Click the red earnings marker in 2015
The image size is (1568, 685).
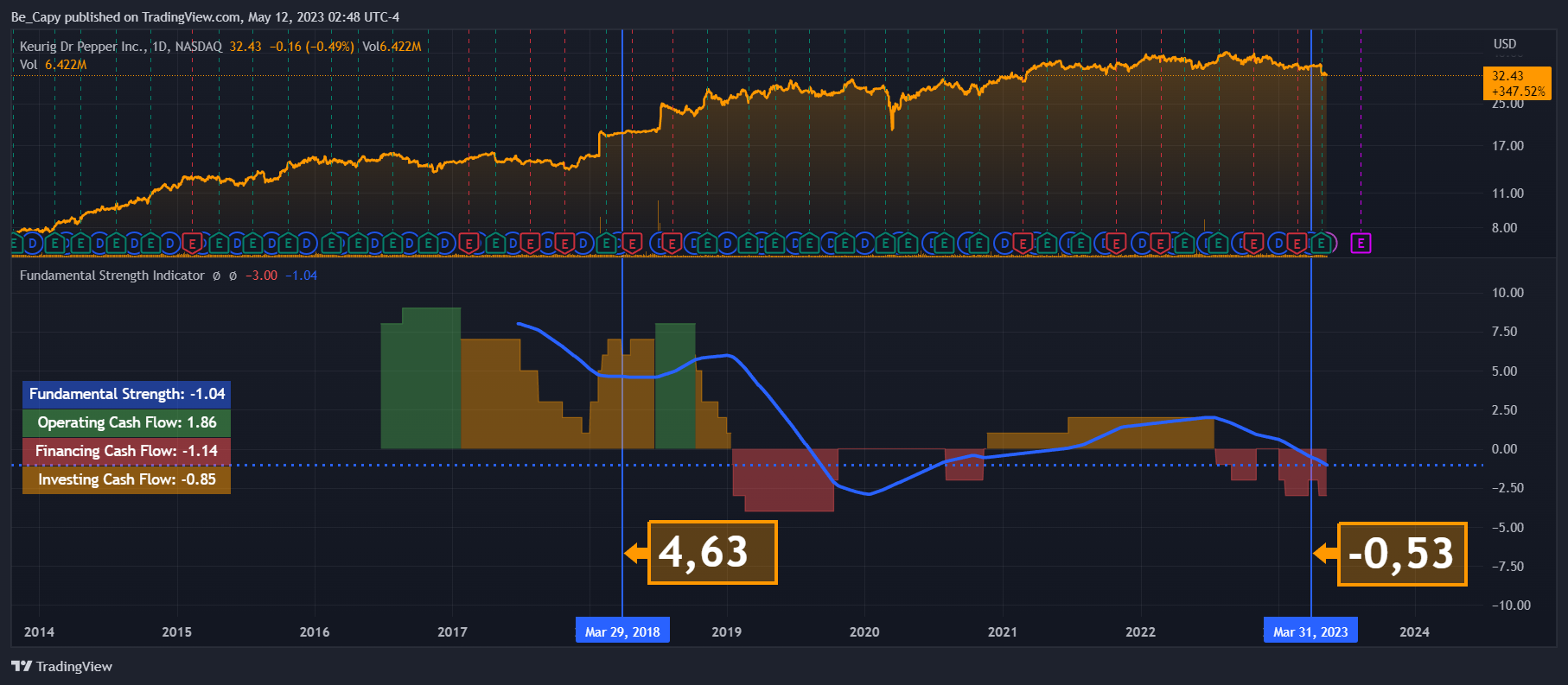[x=192, y=244]
